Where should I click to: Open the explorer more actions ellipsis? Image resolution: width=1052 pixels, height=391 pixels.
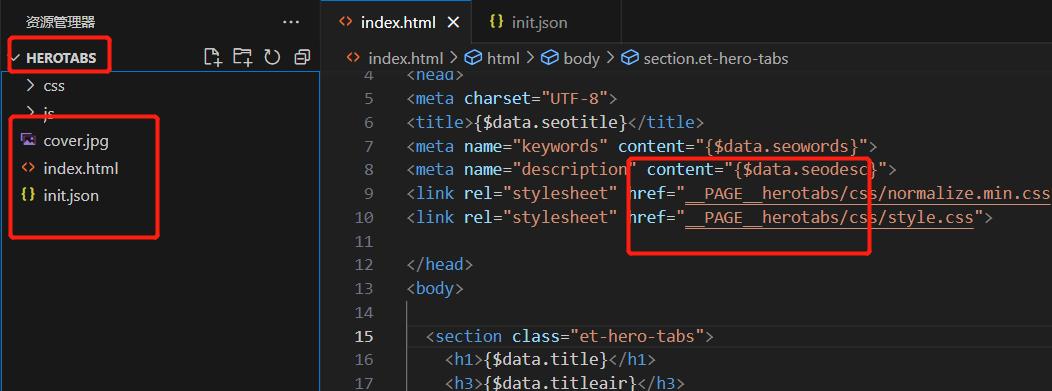tap(291, 22)
